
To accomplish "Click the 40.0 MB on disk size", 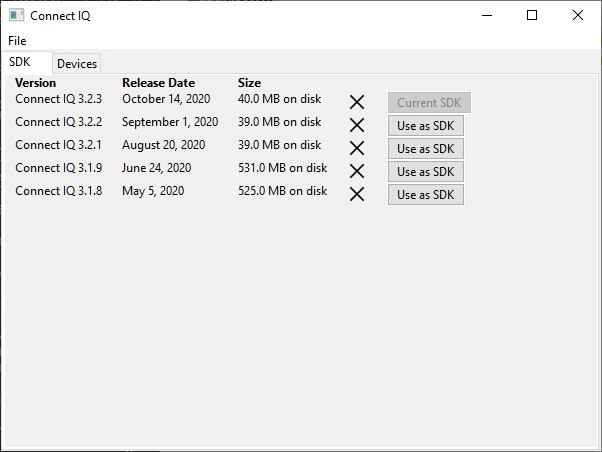I will coord(280,99).
